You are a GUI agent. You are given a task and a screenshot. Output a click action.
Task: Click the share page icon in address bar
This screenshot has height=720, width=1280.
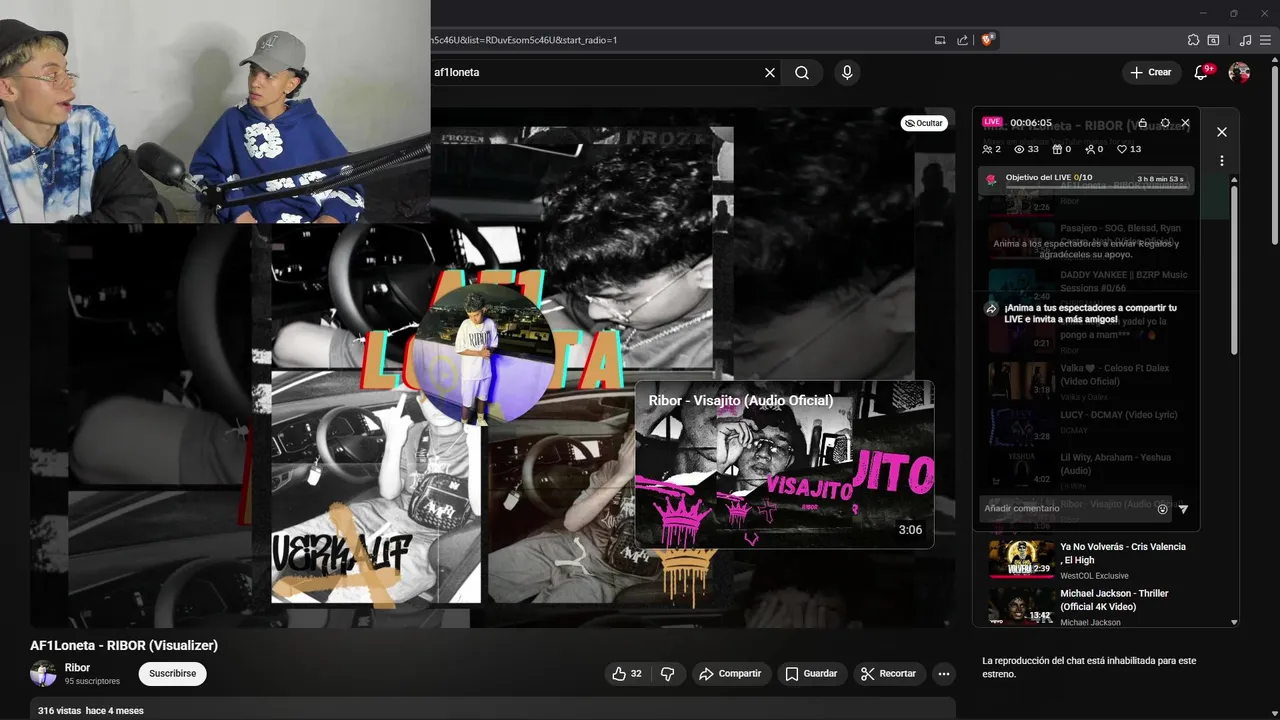pyautogui.click(x=963, y=40)
